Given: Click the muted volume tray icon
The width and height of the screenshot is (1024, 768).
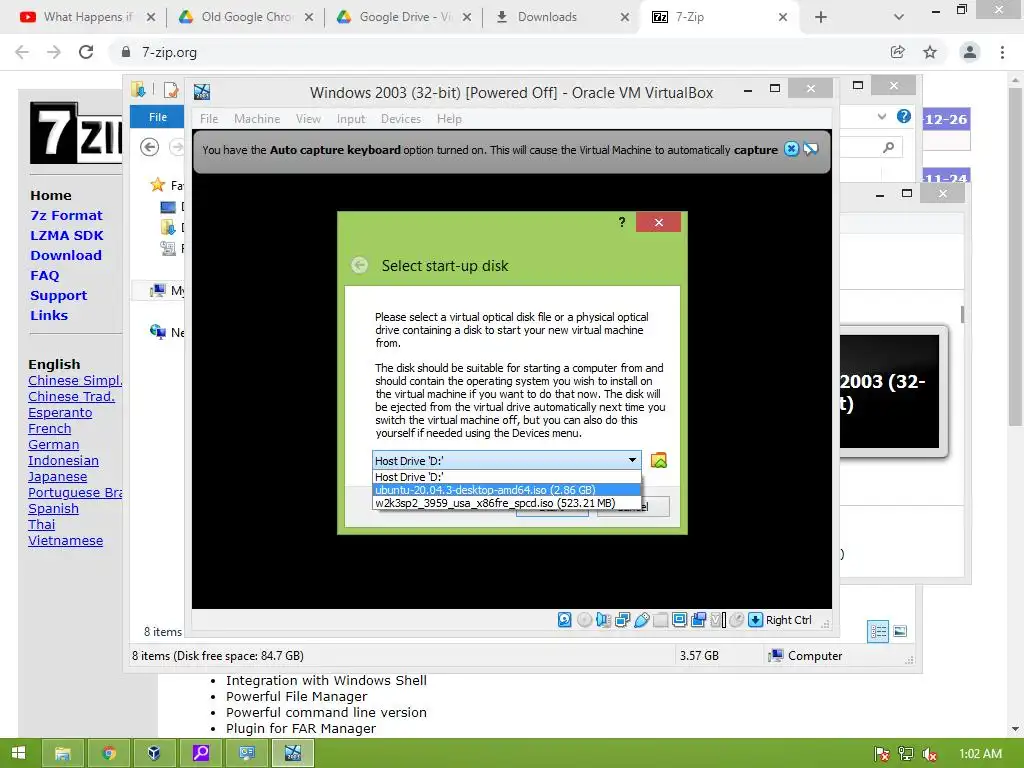Looking at the screenshot, I should (x=929, y=754).
